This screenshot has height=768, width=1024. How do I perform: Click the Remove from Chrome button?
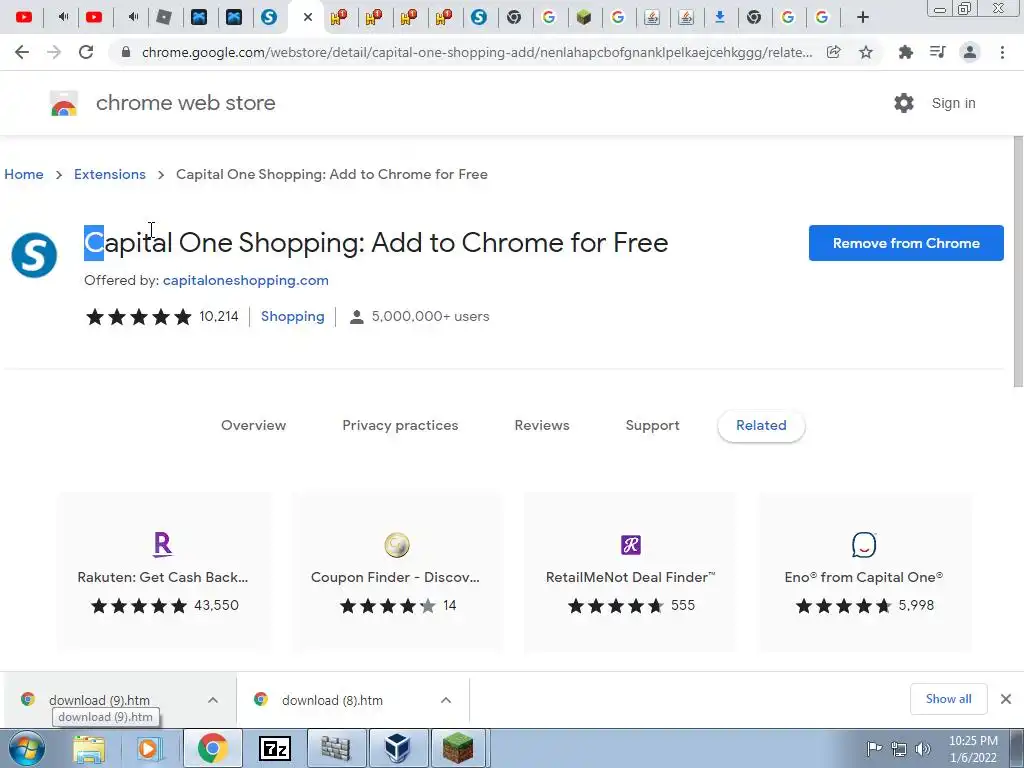(x=906, y=243)
